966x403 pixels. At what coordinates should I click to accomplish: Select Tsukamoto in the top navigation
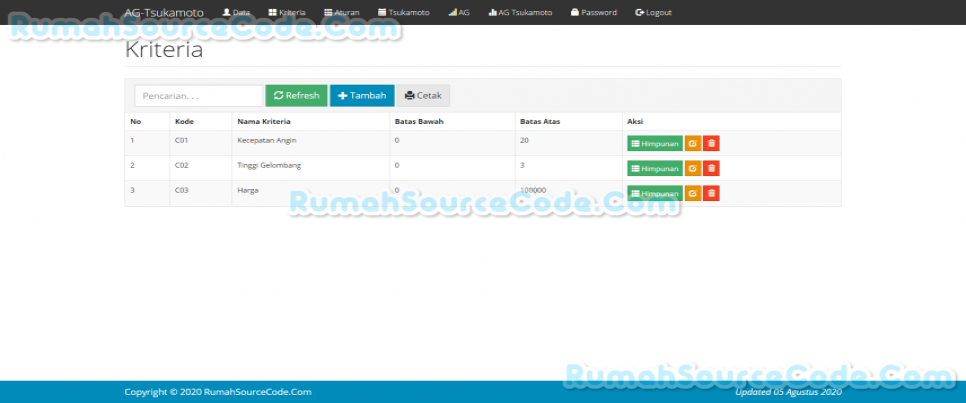click(x=404, y=12)
